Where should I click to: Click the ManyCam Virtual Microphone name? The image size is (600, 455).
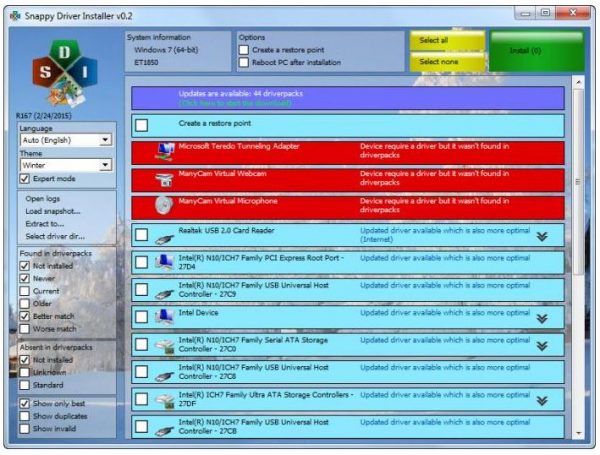228,201
